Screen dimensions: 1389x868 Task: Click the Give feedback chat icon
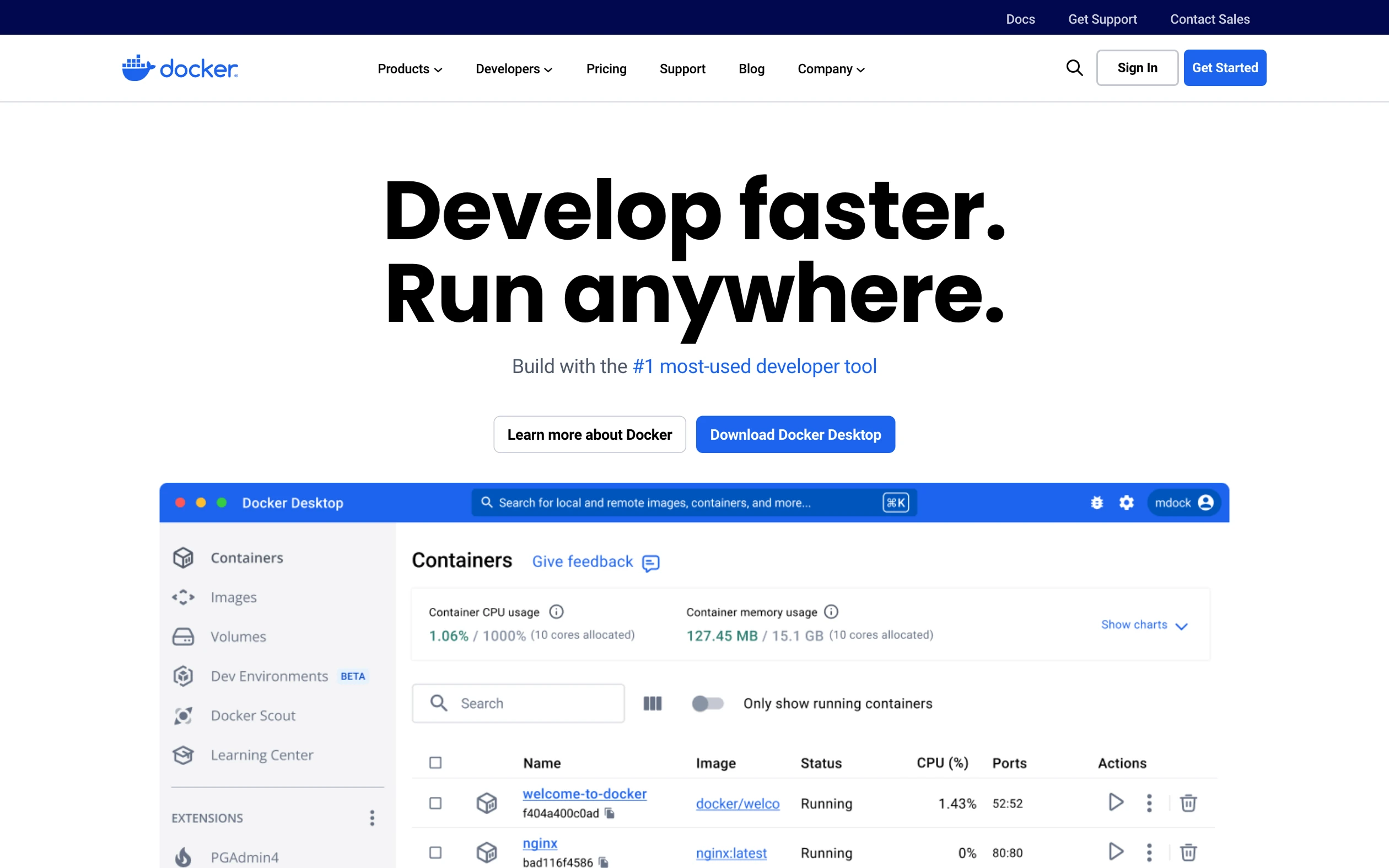click(x=651, y=563)
